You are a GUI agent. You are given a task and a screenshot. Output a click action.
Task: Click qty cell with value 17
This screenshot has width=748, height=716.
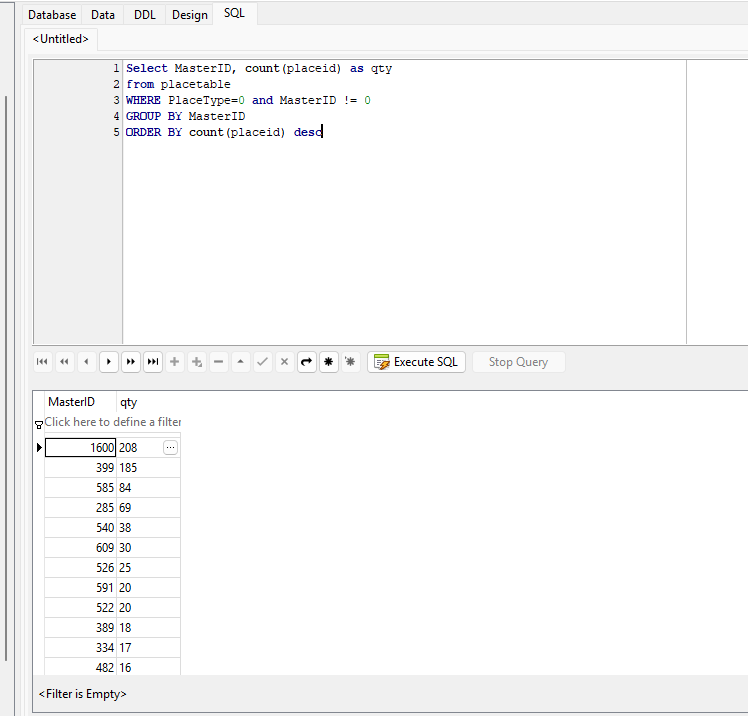point(148,648)
